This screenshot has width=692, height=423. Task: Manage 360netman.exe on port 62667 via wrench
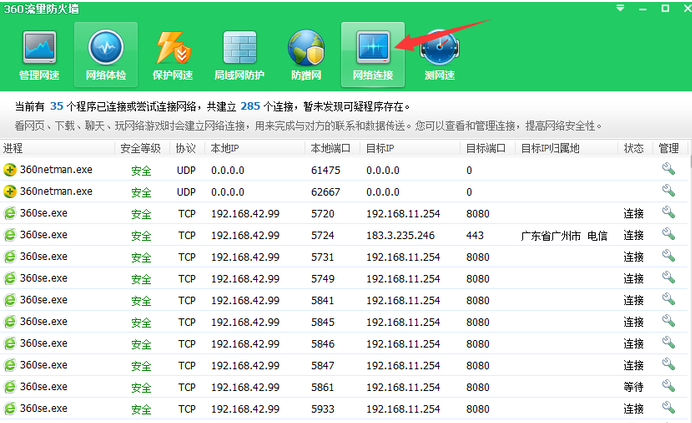click(x=668, y=190)
